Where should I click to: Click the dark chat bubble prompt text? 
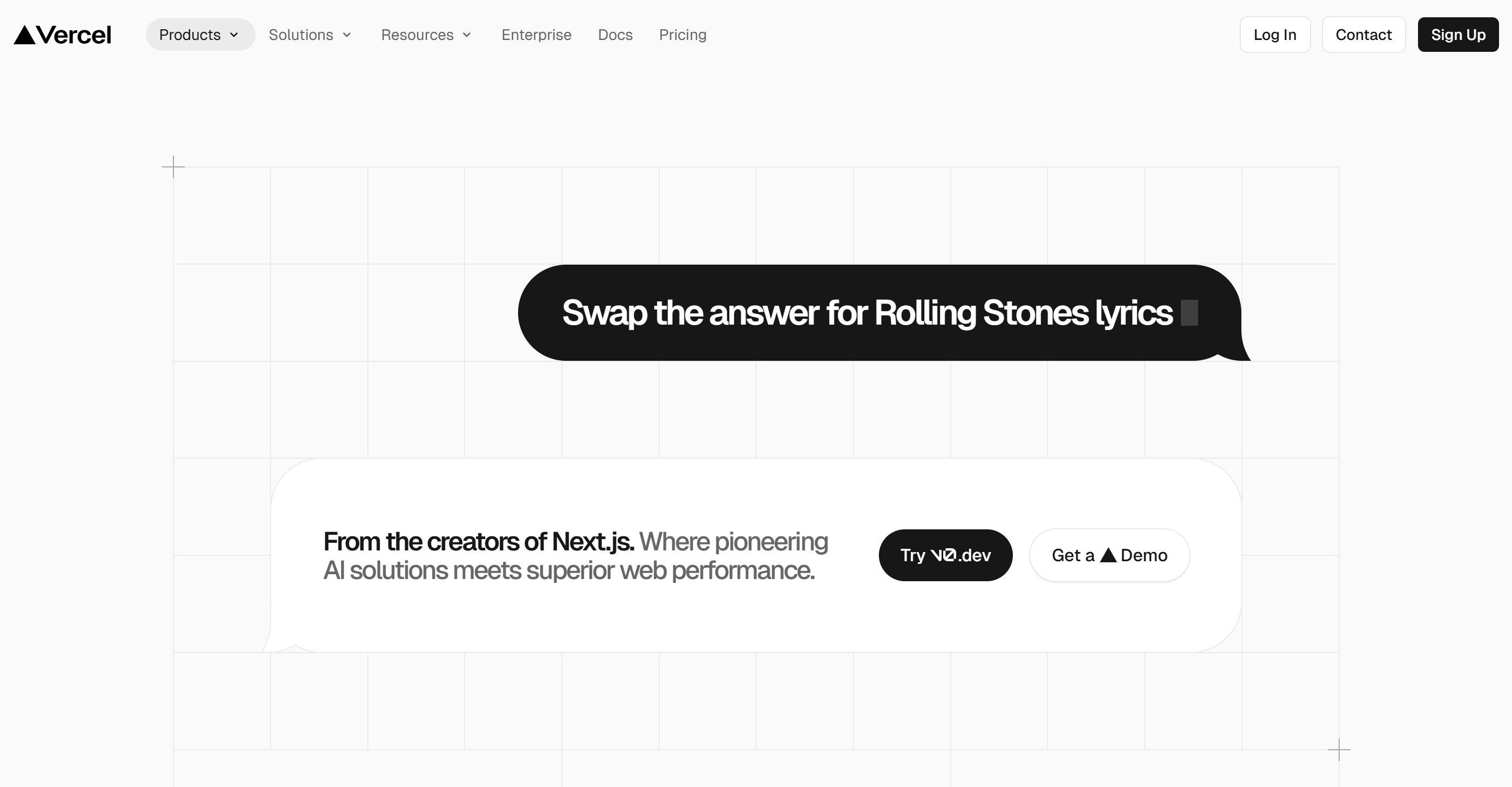pos(867,313)
